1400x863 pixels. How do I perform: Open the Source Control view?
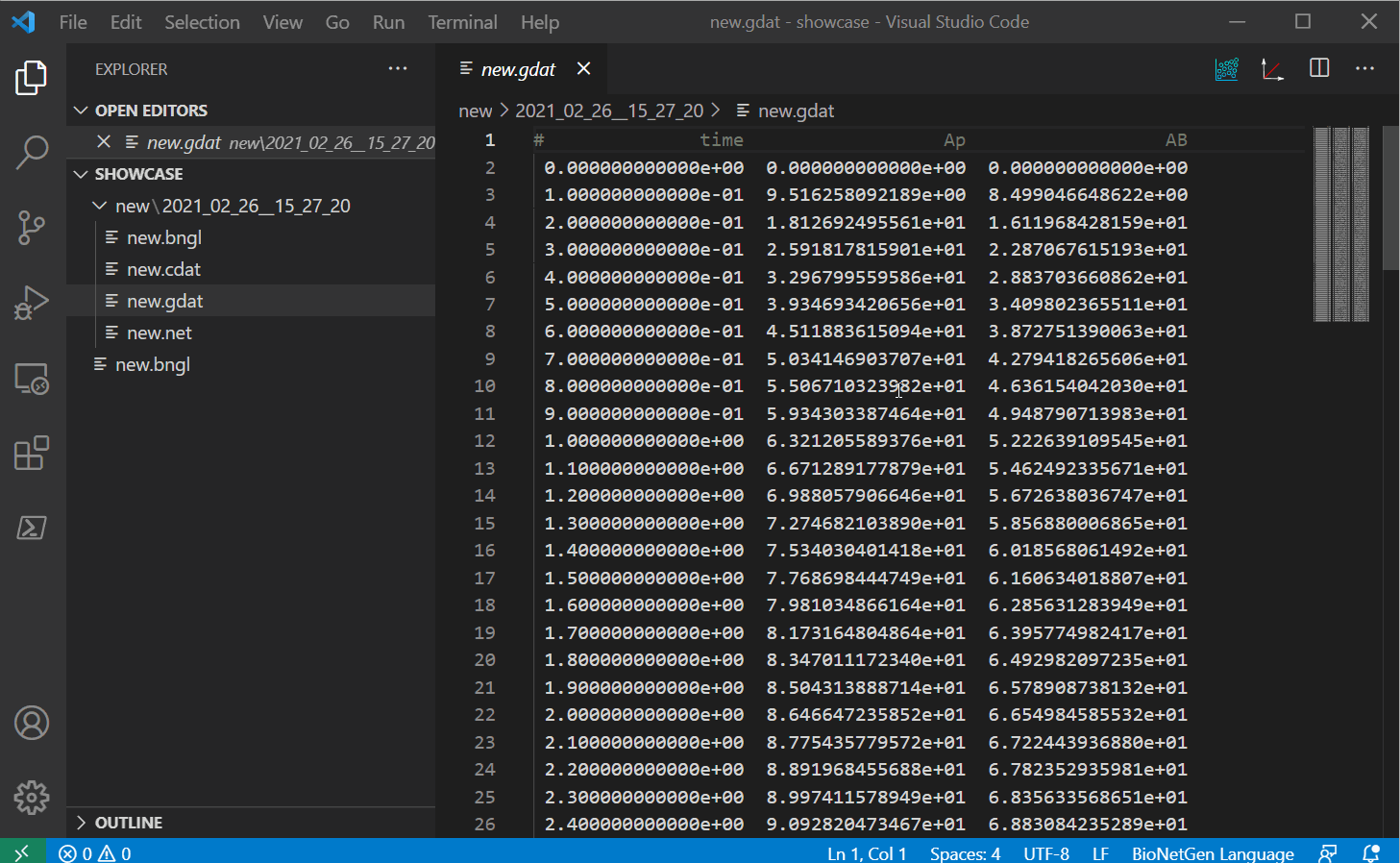[x=32, y=228]
